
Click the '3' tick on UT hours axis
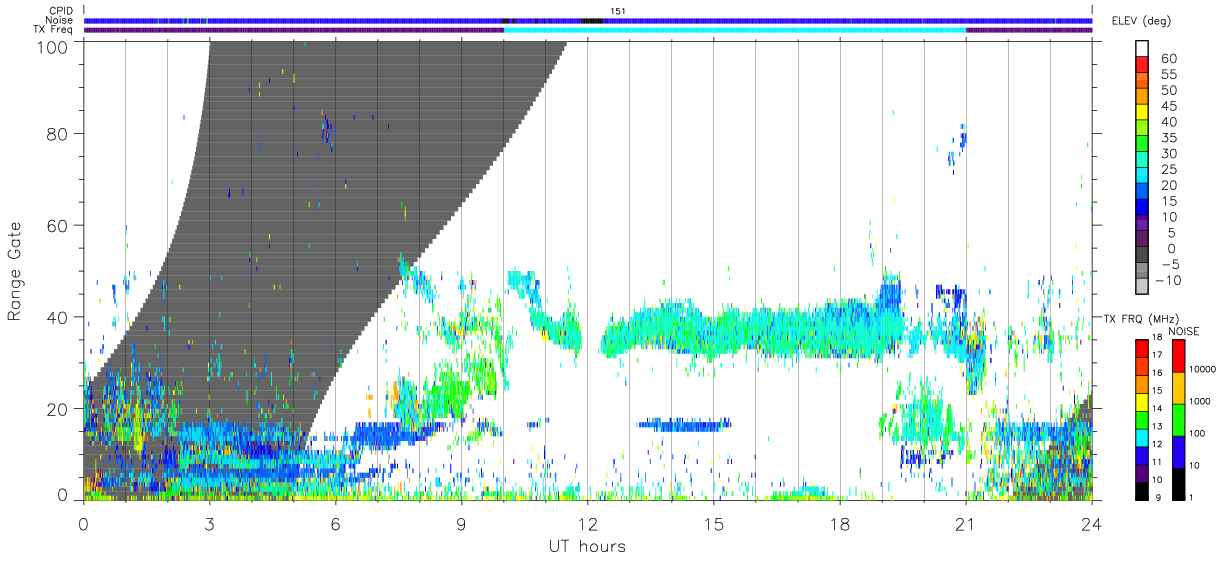click(x=209, y=524)
